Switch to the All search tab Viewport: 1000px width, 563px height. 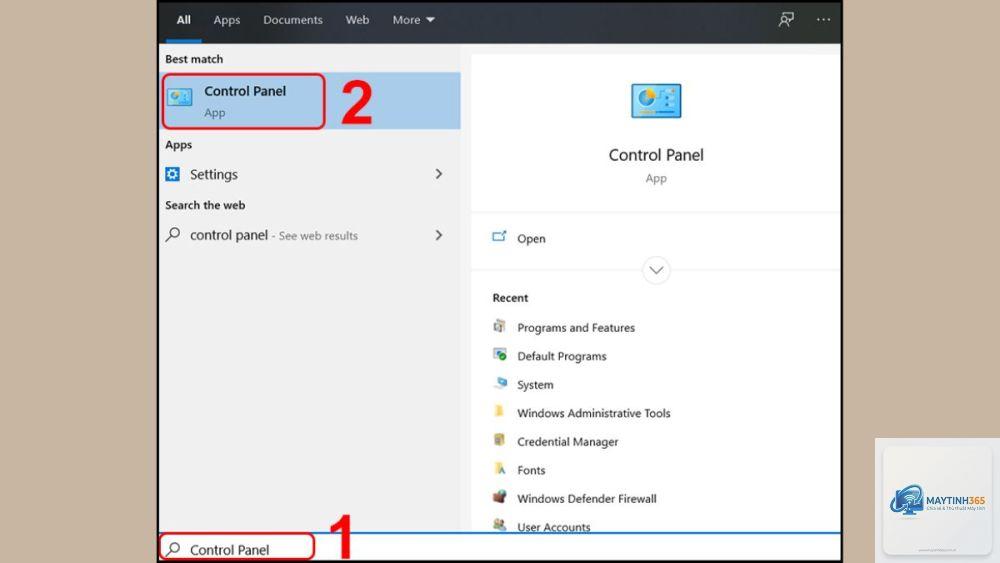(184, 20)
